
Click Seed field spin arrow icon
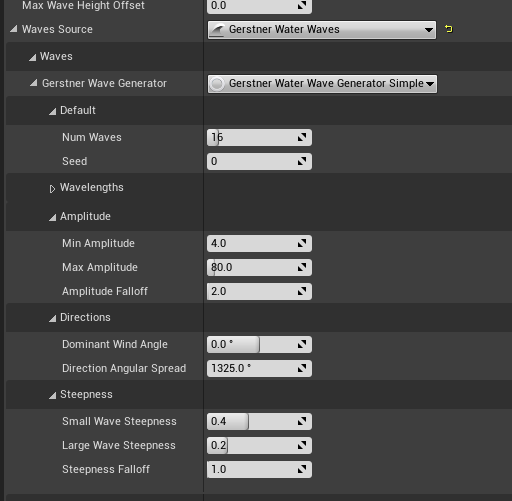tap(302, 161)
